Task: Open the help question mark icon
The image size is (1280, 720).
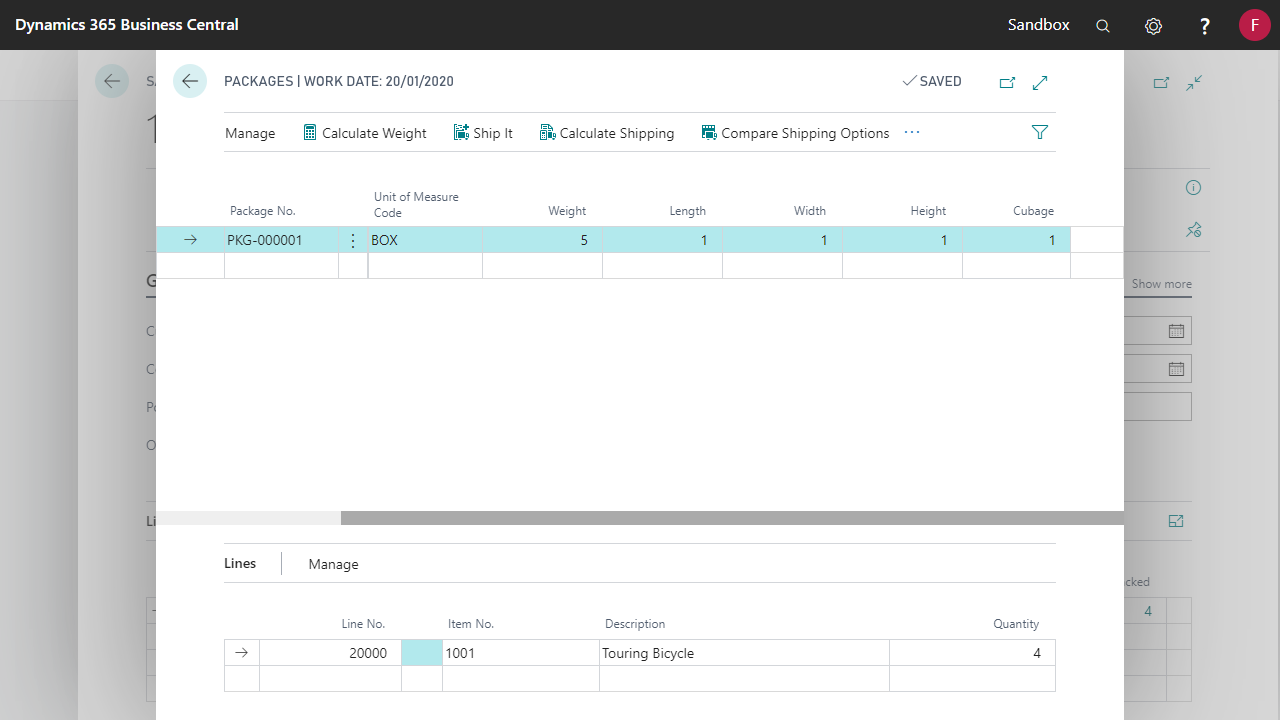Action: coord(1205,26)
